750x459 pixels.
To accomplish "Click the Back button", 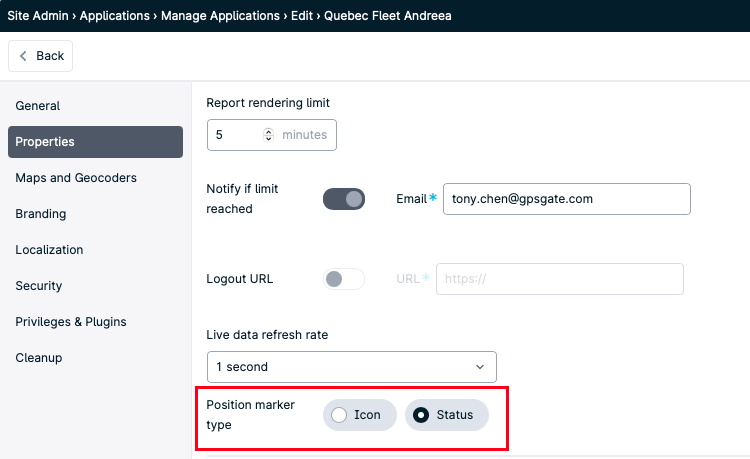I will 40,56.
